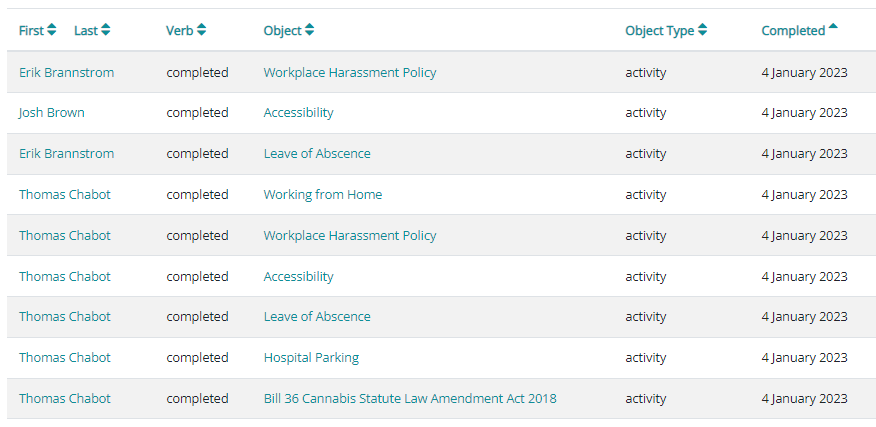Click Erik Brannstrom in the first row
This screenshot has width=876, height=427.
point(66,73)
